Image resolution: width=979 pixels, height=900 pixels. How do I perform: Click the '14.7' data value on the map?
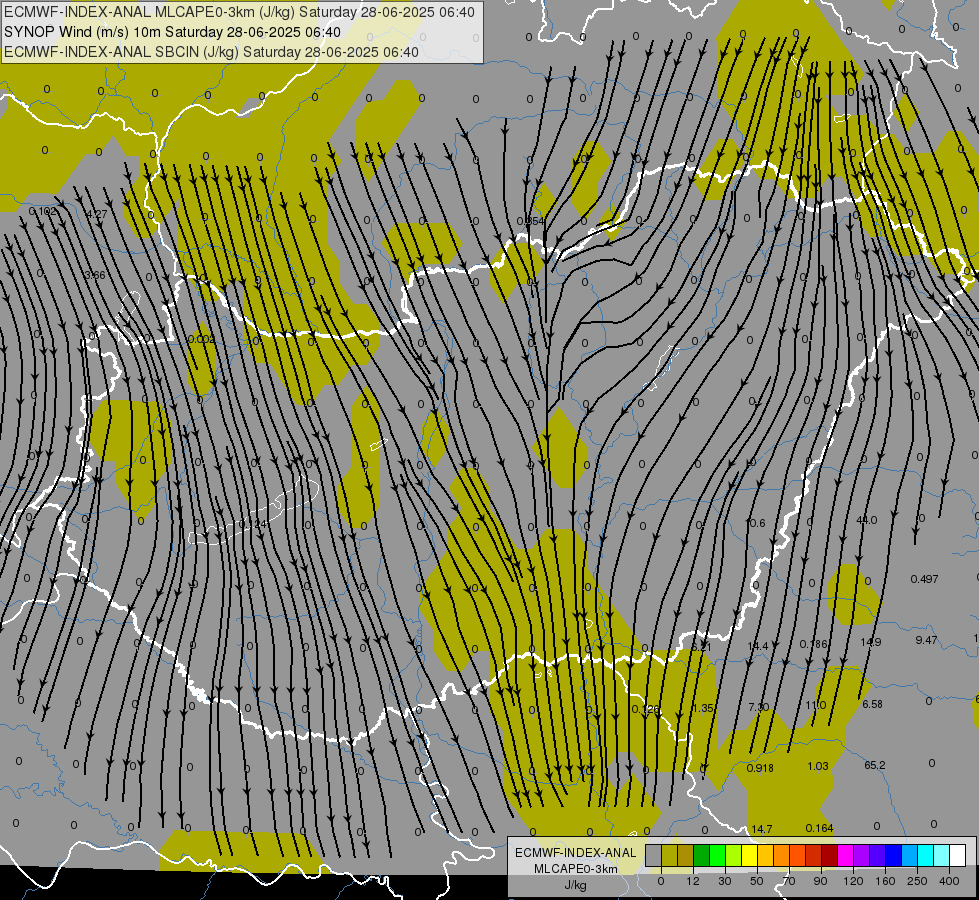762,829
